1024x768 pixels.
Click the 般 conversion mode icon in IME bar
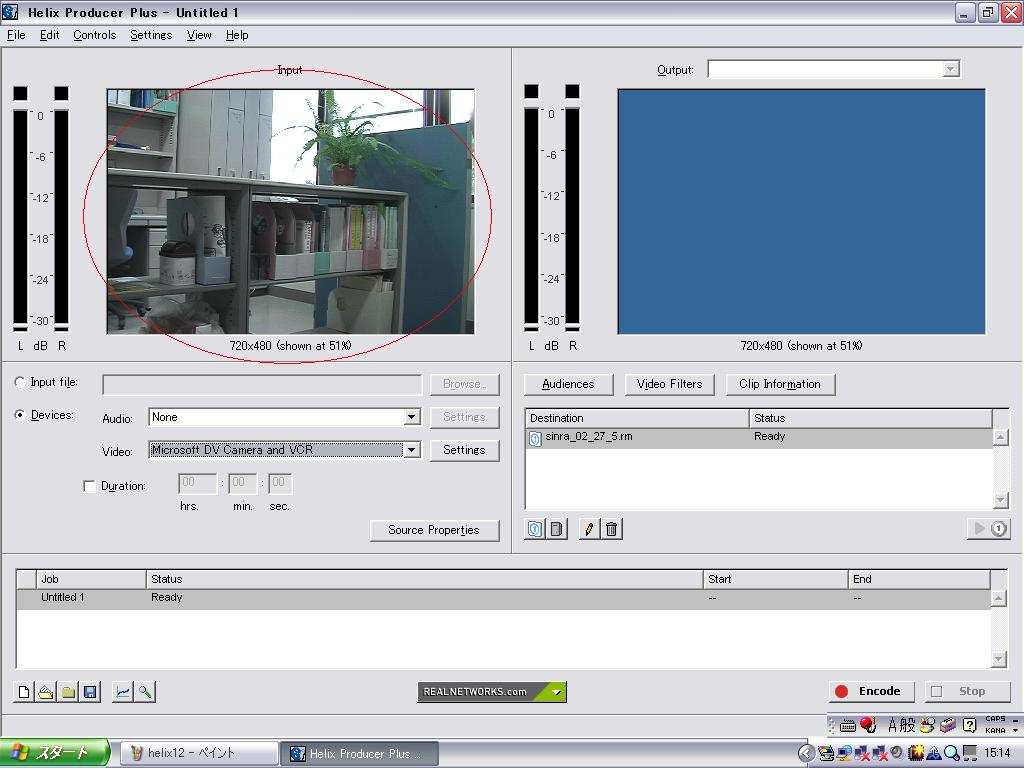point(908,725)
